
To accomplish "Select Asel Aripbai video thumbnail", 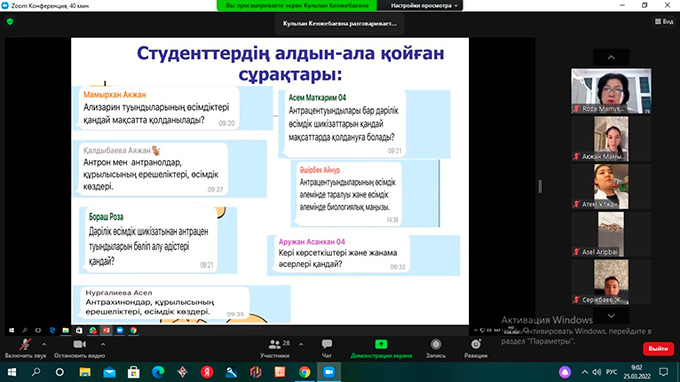I will coord(611,234).
